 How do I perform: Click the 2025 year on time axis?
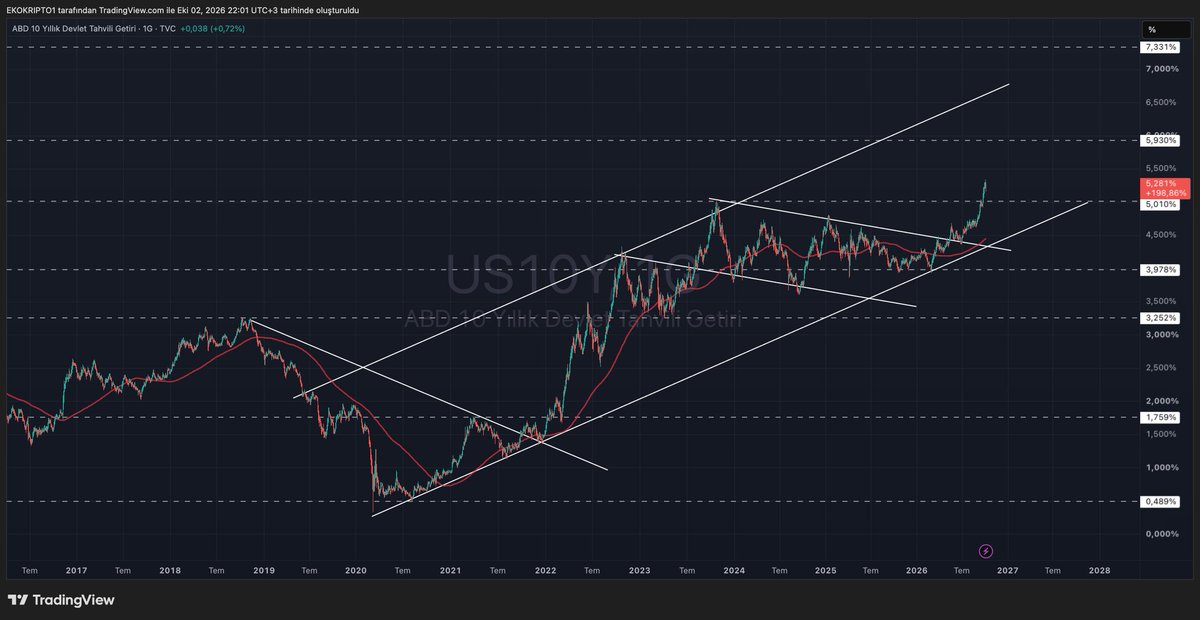pos(825,571)
